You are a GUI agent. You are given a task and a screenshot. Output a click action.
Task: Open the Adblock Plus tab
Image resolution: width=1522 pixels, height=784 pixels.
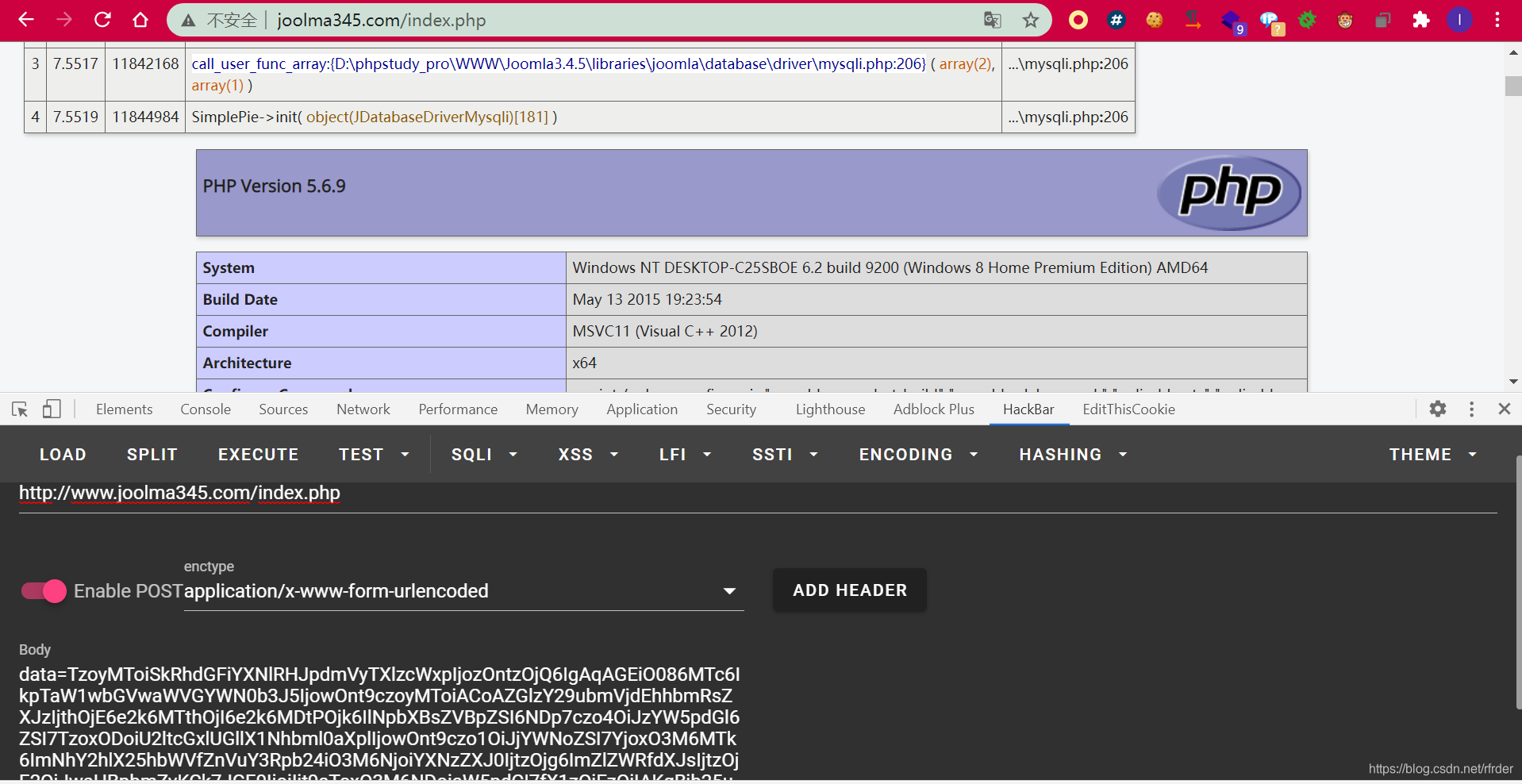tap(933, 409)
